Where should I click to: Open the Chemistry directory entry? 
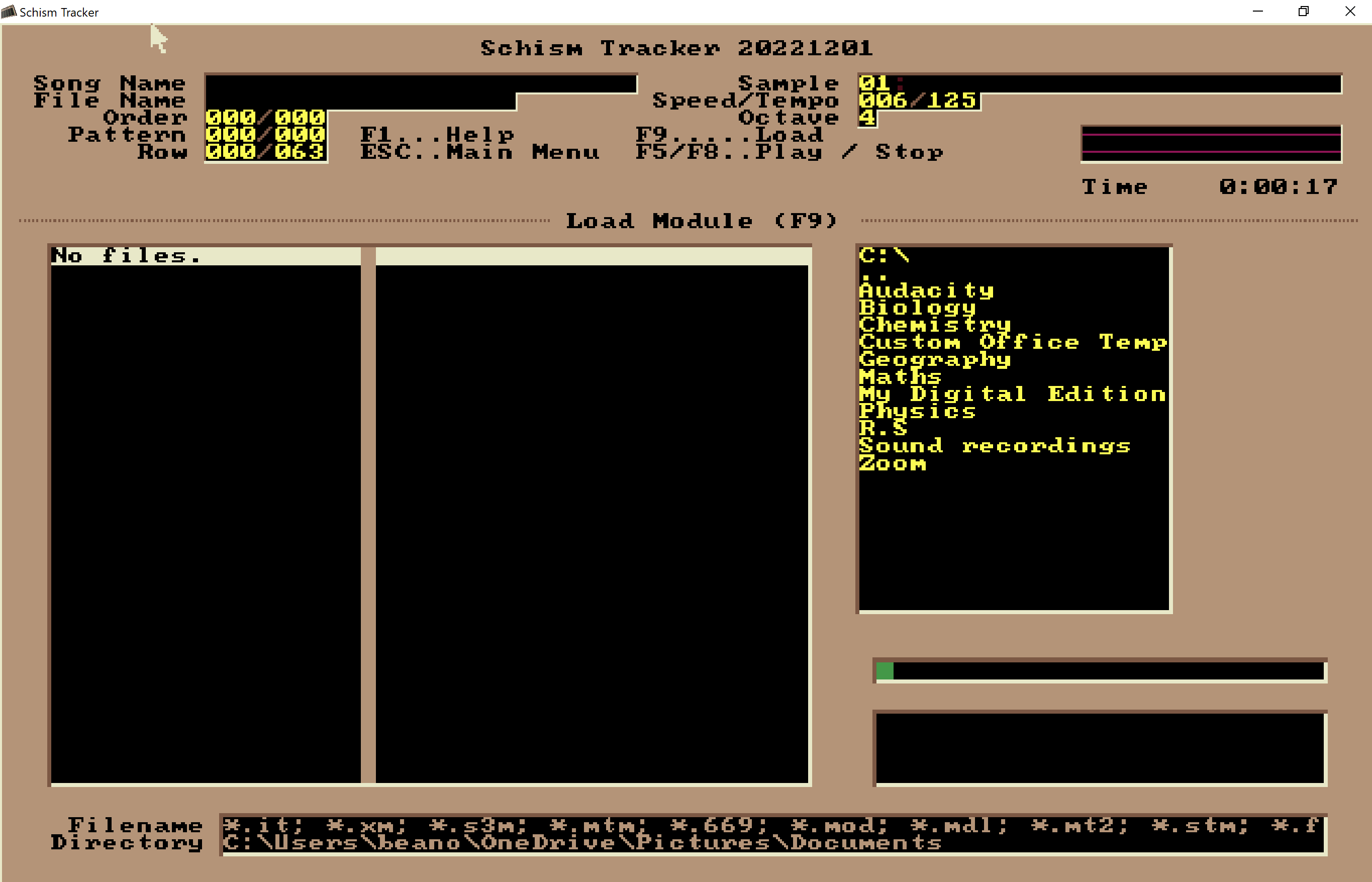(934, 325)
